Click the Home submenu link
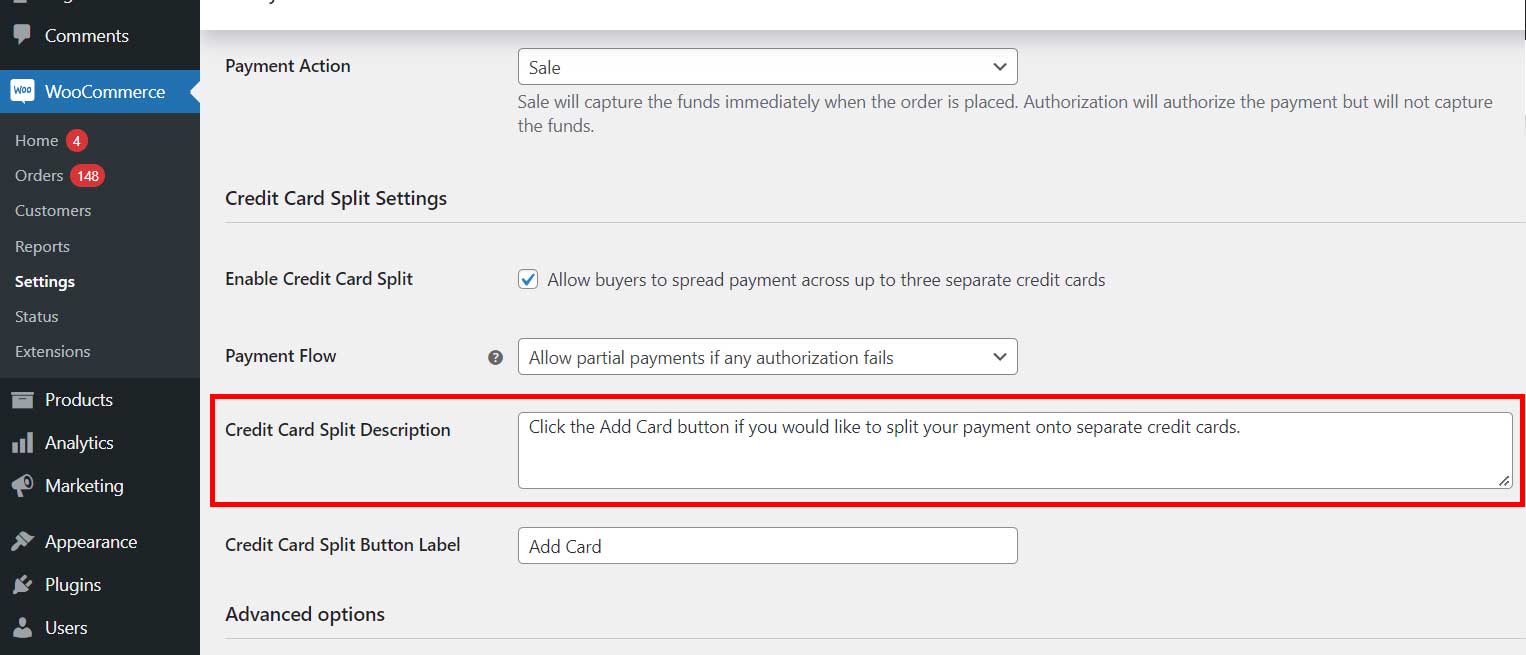 36,141
